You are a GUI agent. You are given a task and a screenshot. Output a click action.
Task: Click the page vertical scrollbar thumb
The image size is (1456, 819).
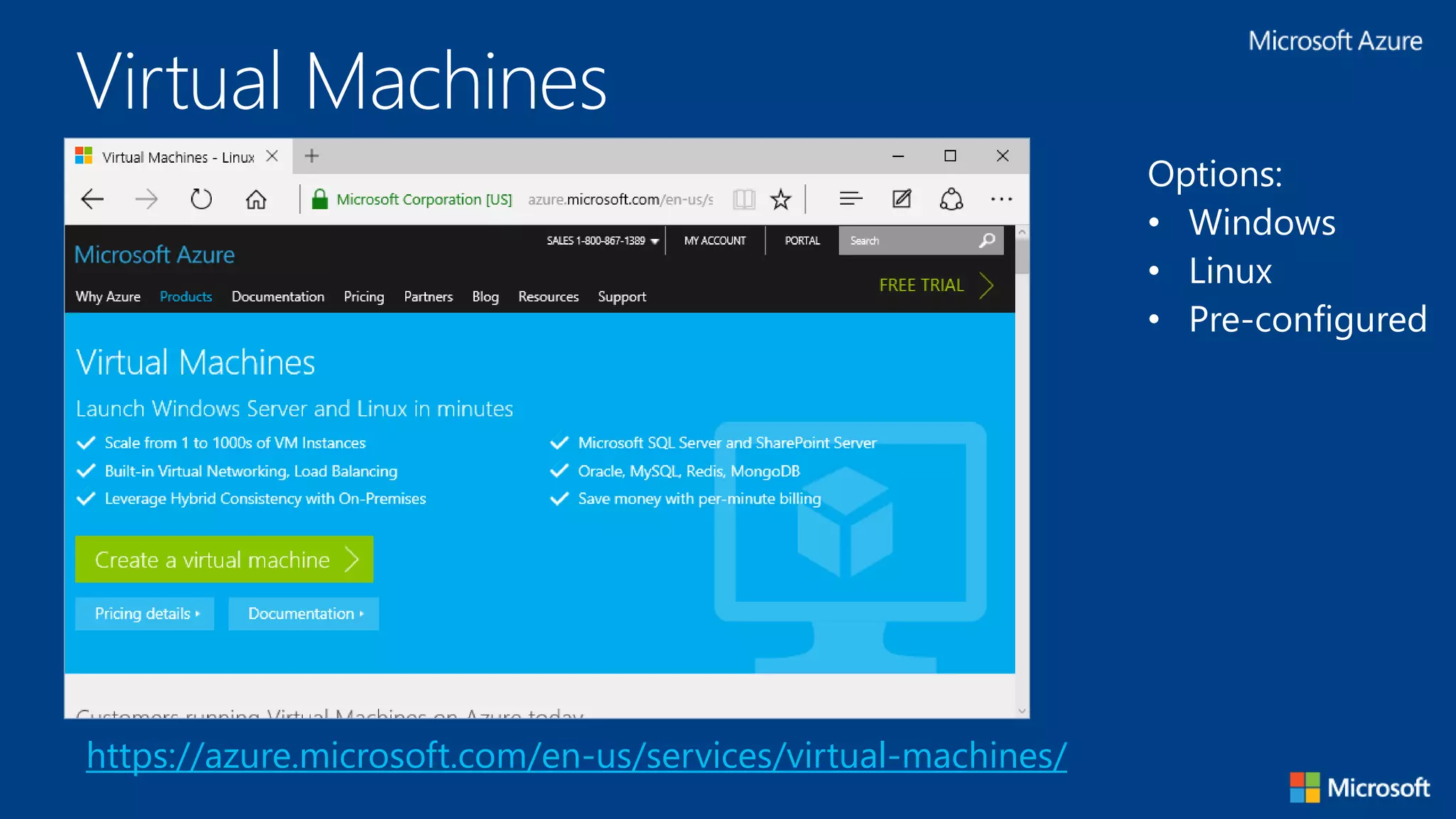[x=1022, y=256]
